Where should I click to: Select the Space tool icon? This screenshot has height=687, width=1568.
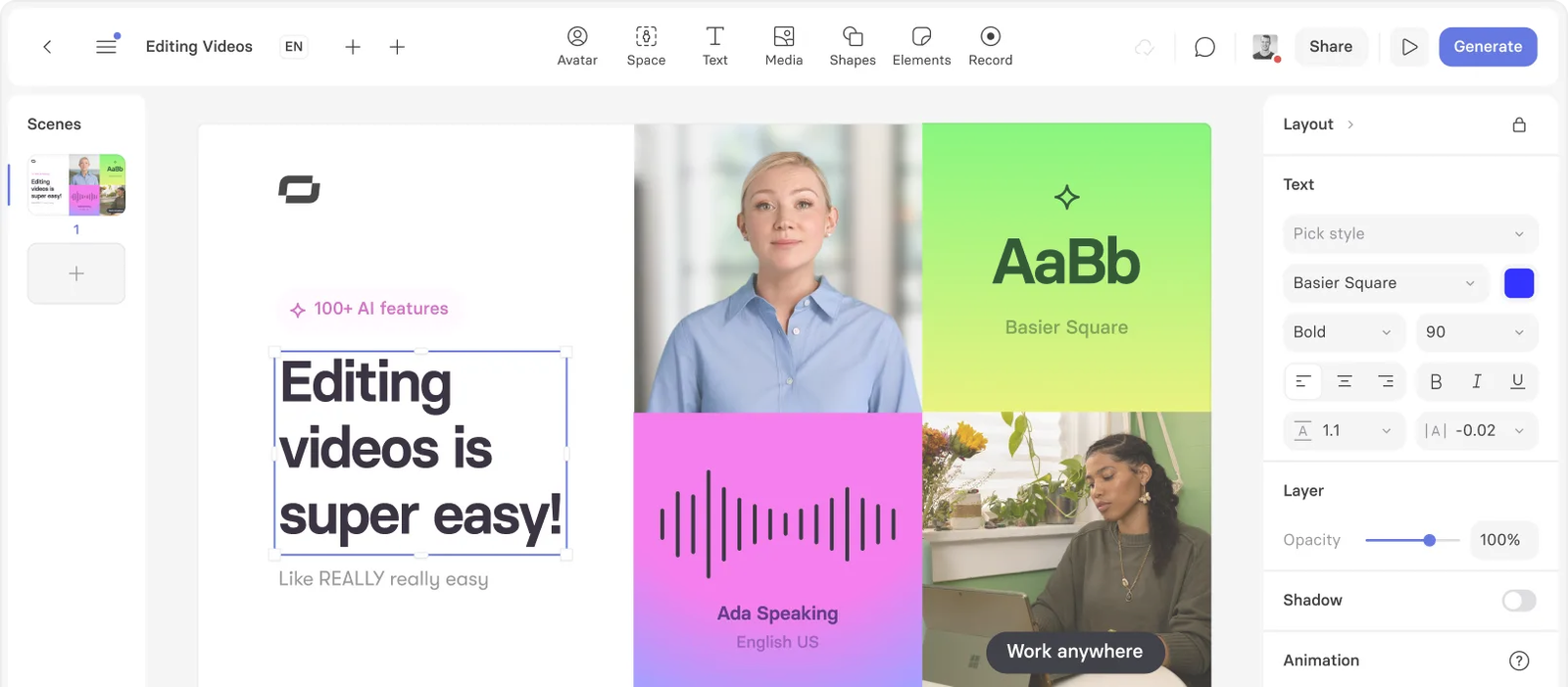tap(646, 36)
